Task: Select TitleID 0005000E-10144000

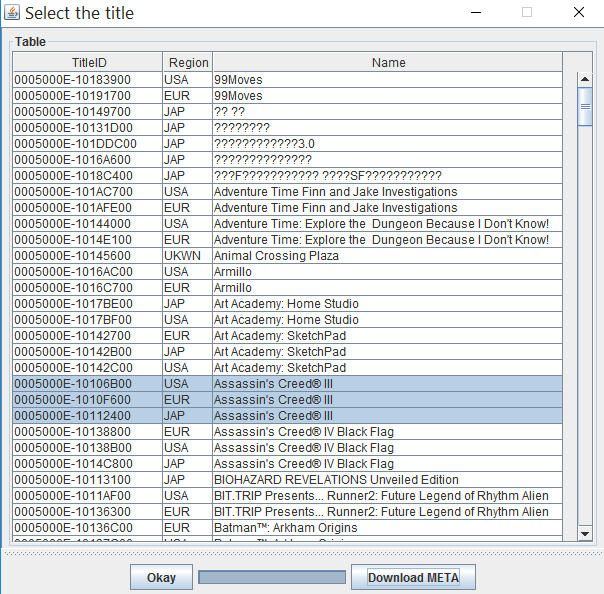Action: click(x=88, y=223)
